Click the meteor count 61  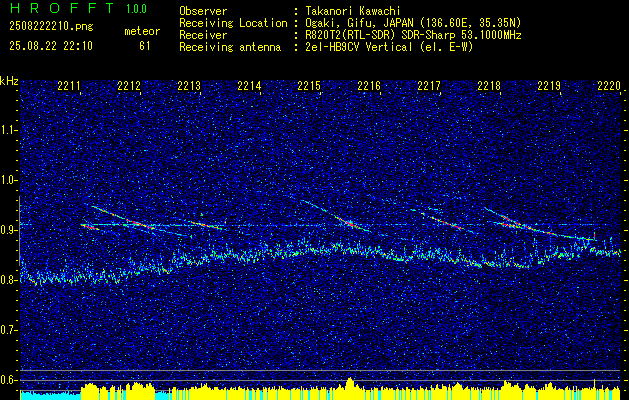(x=145, y=46)
